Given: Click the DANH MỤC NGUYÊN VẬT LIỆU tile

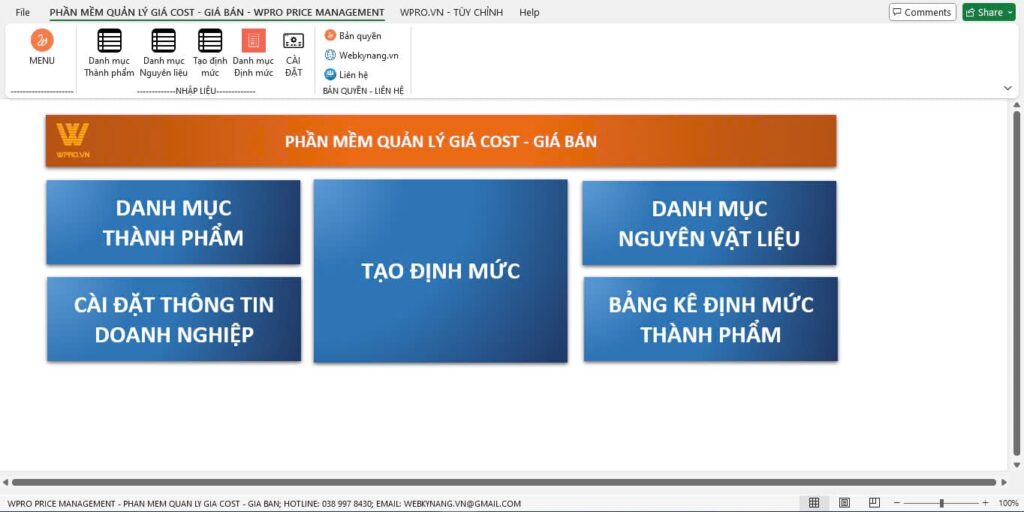Looking at the screenshot, I should [709, 223].
